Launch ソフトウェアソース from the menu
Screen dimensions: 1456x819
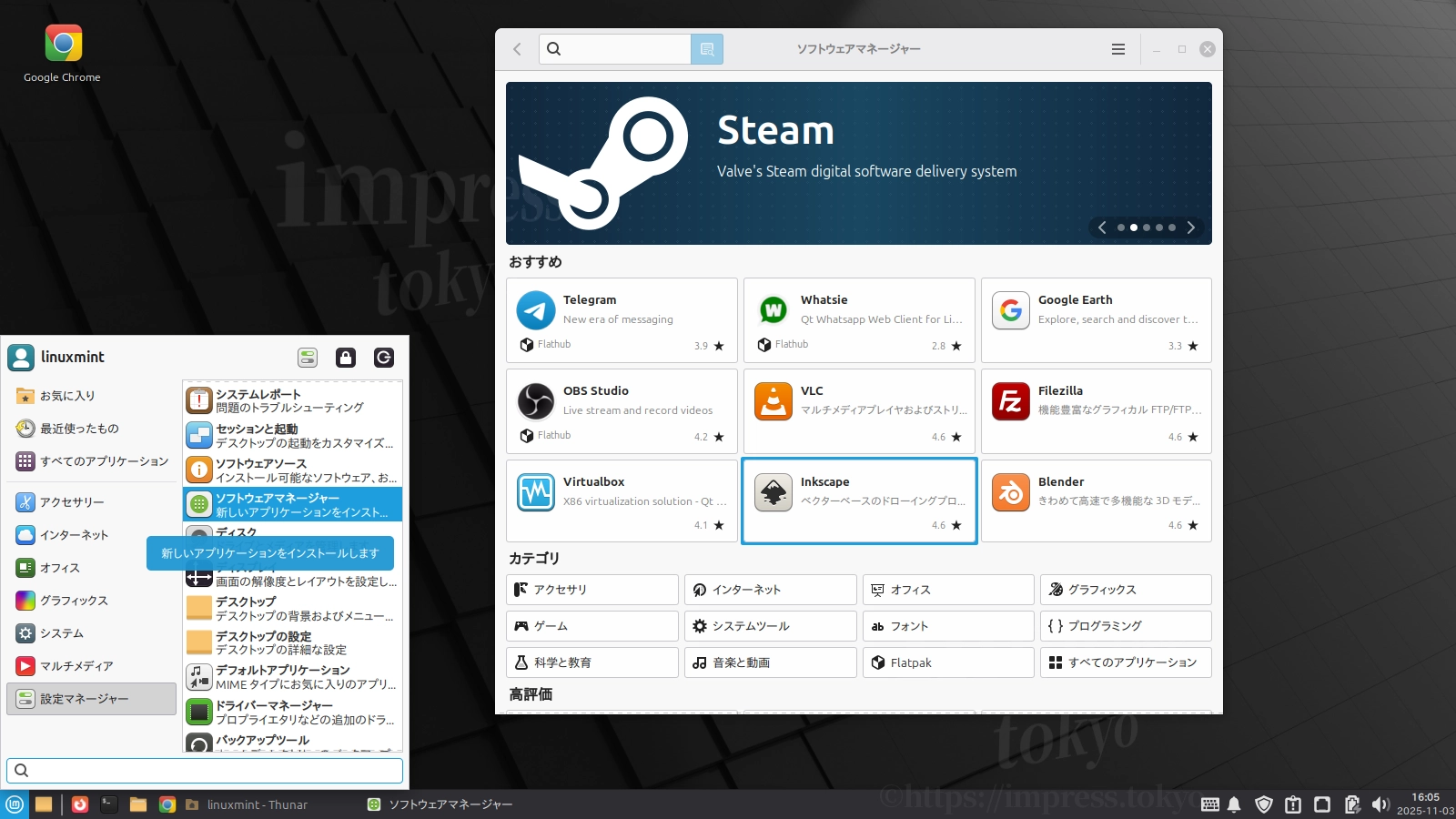[292, 470]
